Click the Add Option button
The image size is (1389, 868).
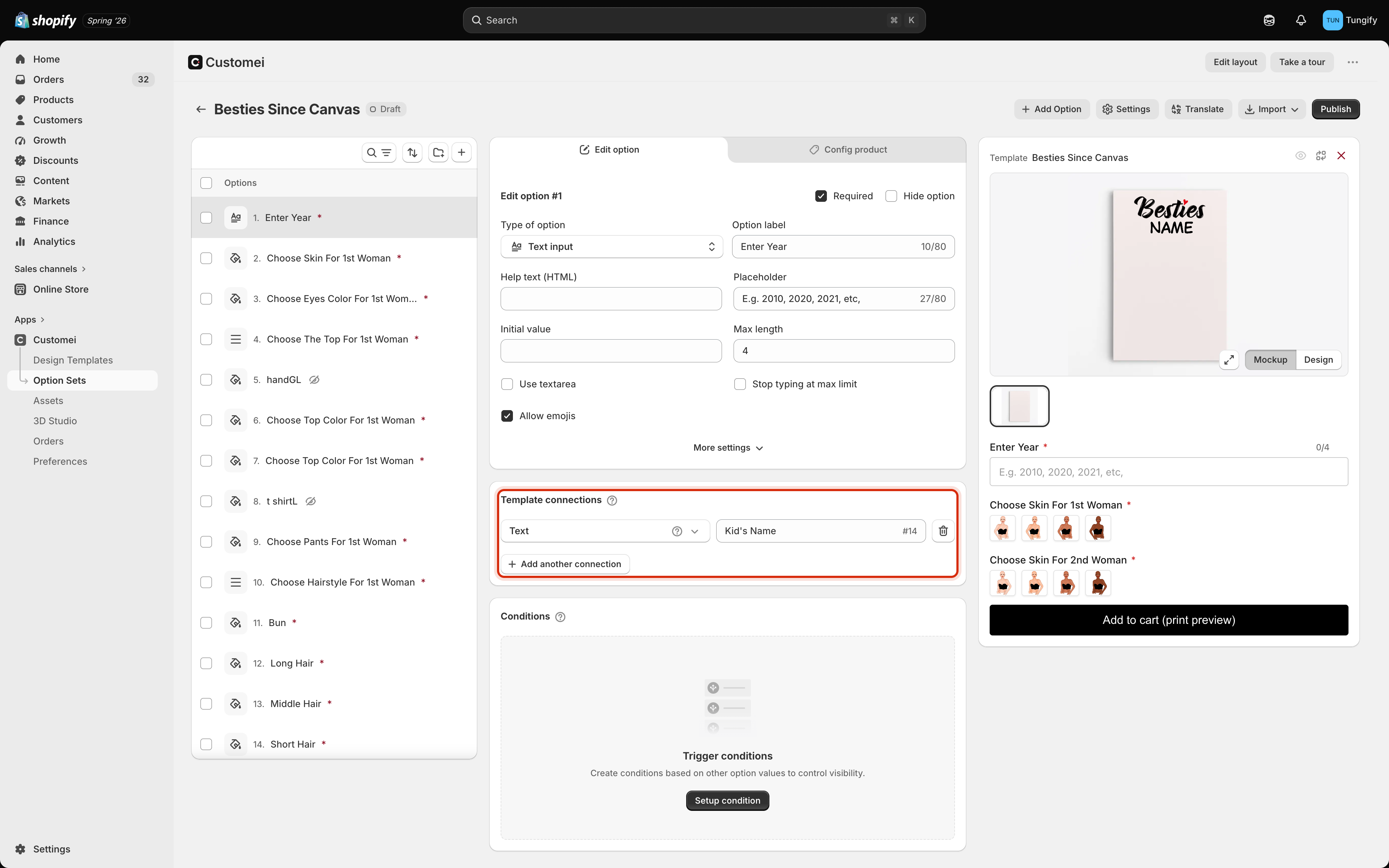coord(1052,109)
